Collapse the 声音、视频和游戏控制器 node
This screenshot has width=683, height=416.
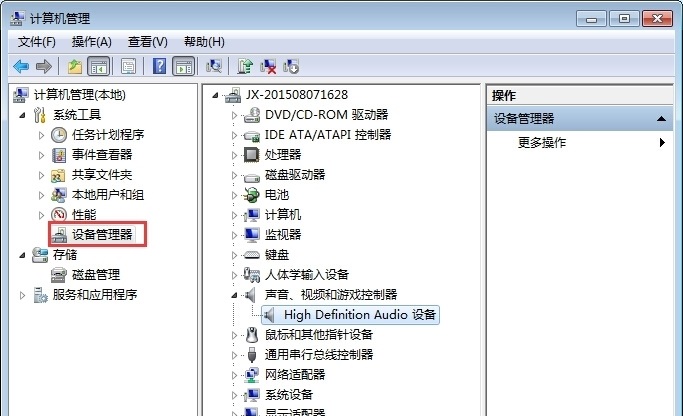tap(234, 295)
